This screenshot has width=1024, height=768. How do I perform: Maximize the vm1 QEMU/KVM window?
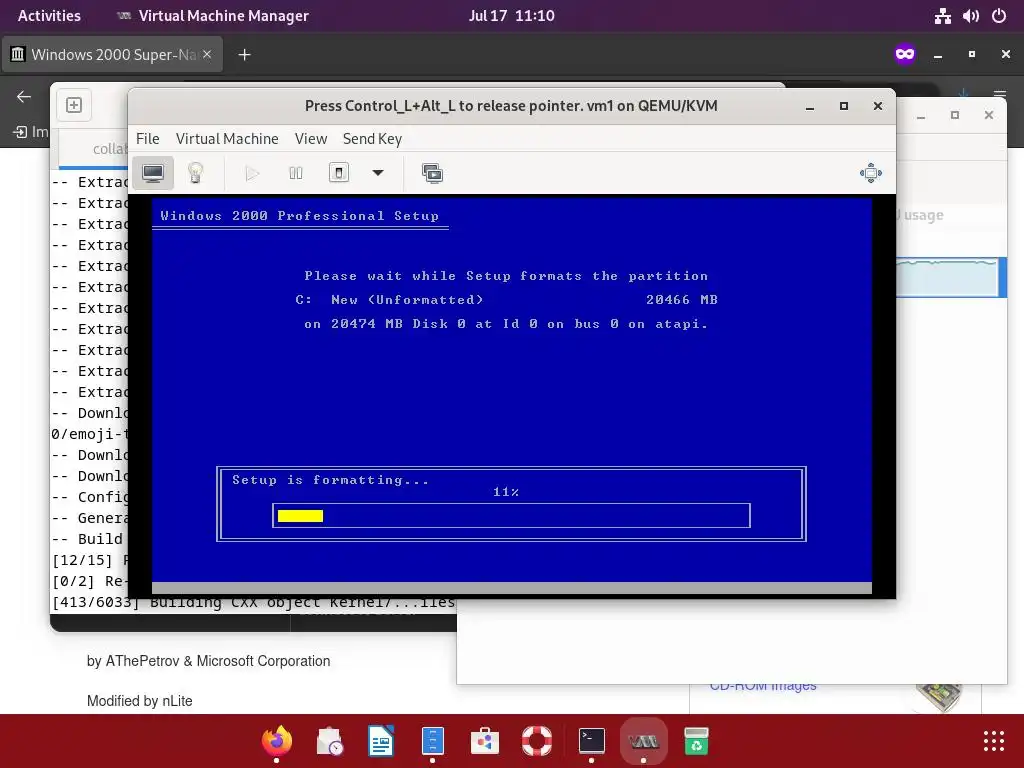tap(844, 106)
